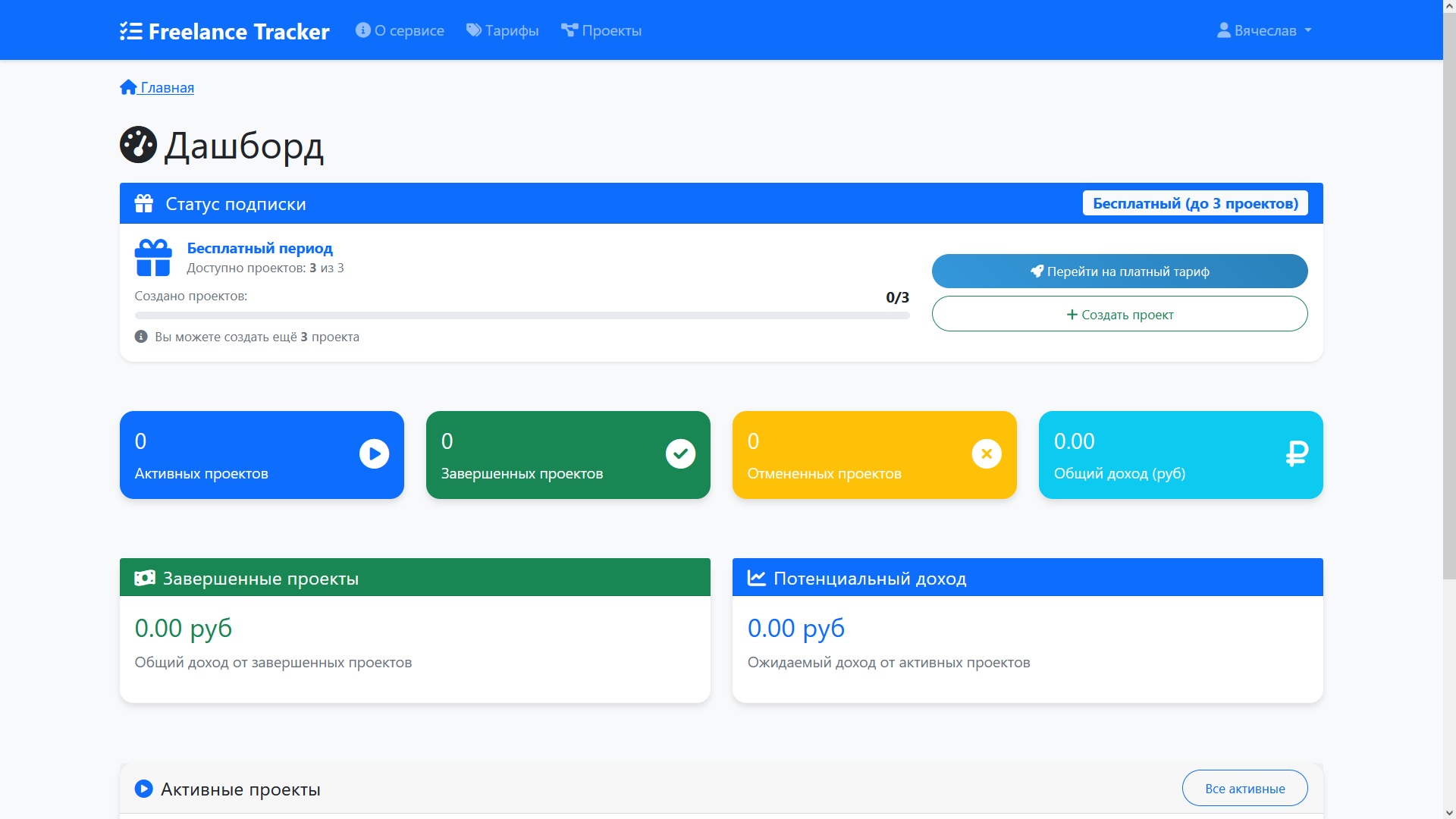Click the Создано проектов progress bar
Viewport: 1456px width, 819px height.
pyautogui.click(x=522, y=315)
